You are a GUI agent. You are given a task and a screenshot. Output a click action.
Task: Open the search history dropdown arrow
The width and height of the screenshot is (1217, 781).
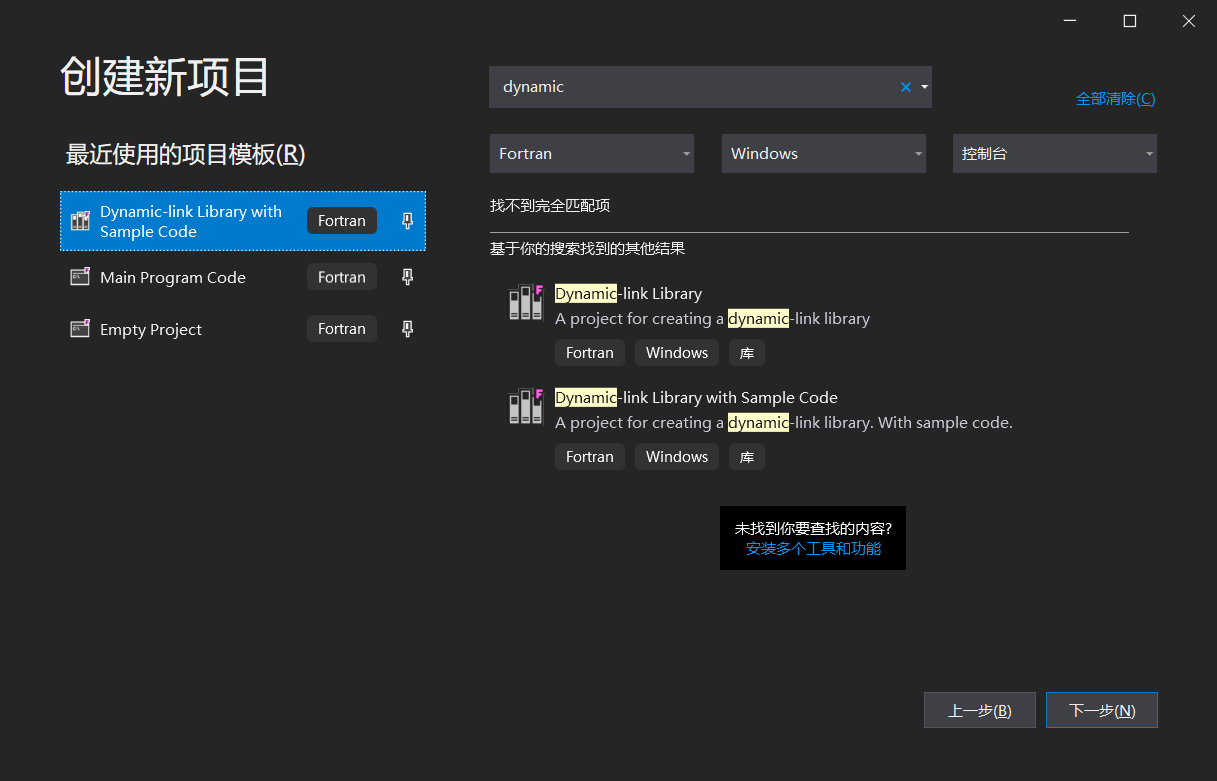pyautogui.click(x=923, y=87)
